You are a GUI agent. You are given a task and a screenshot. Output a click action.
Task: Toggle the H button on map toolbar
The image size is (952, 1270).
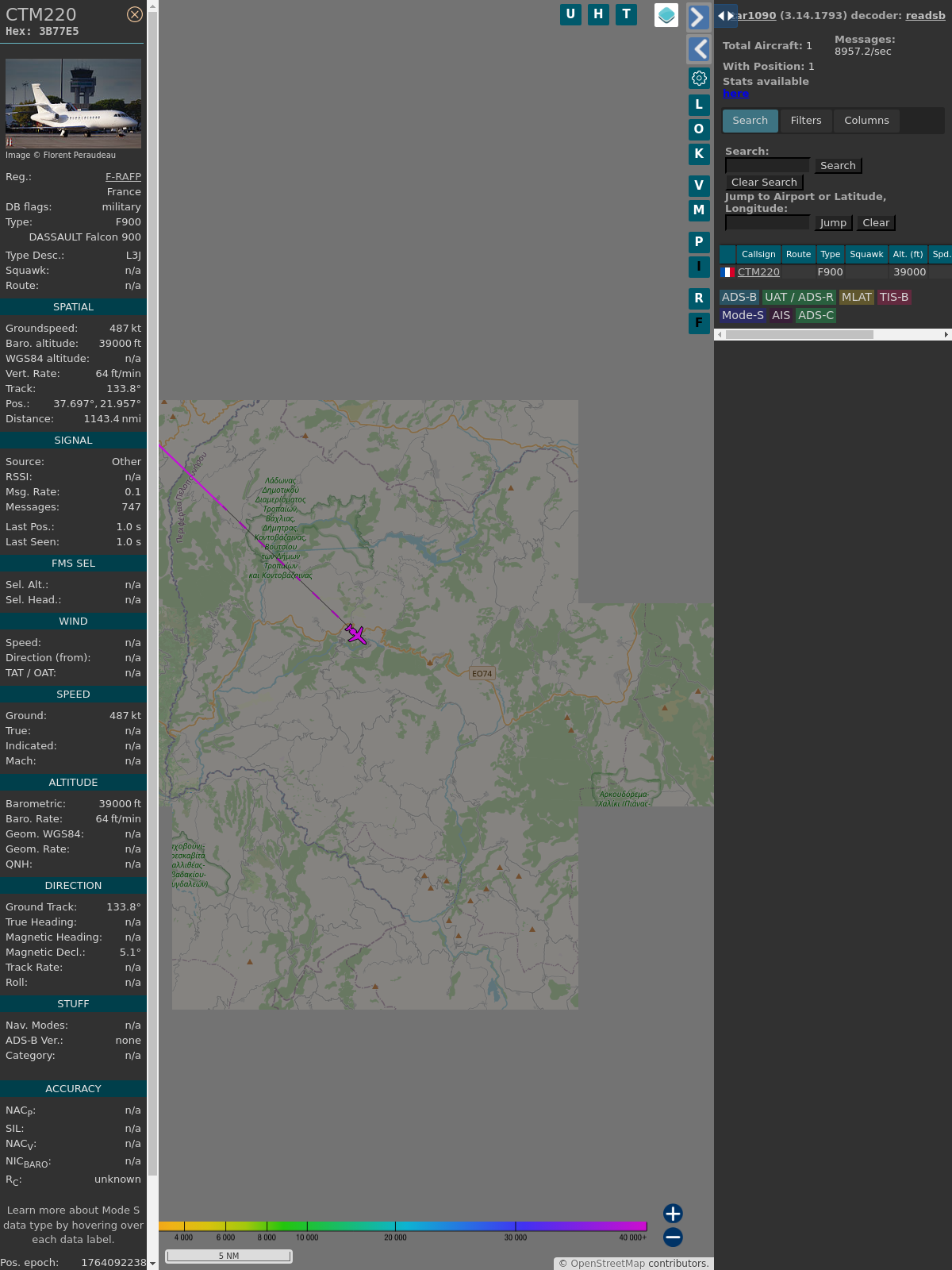(x=598, y=14)
